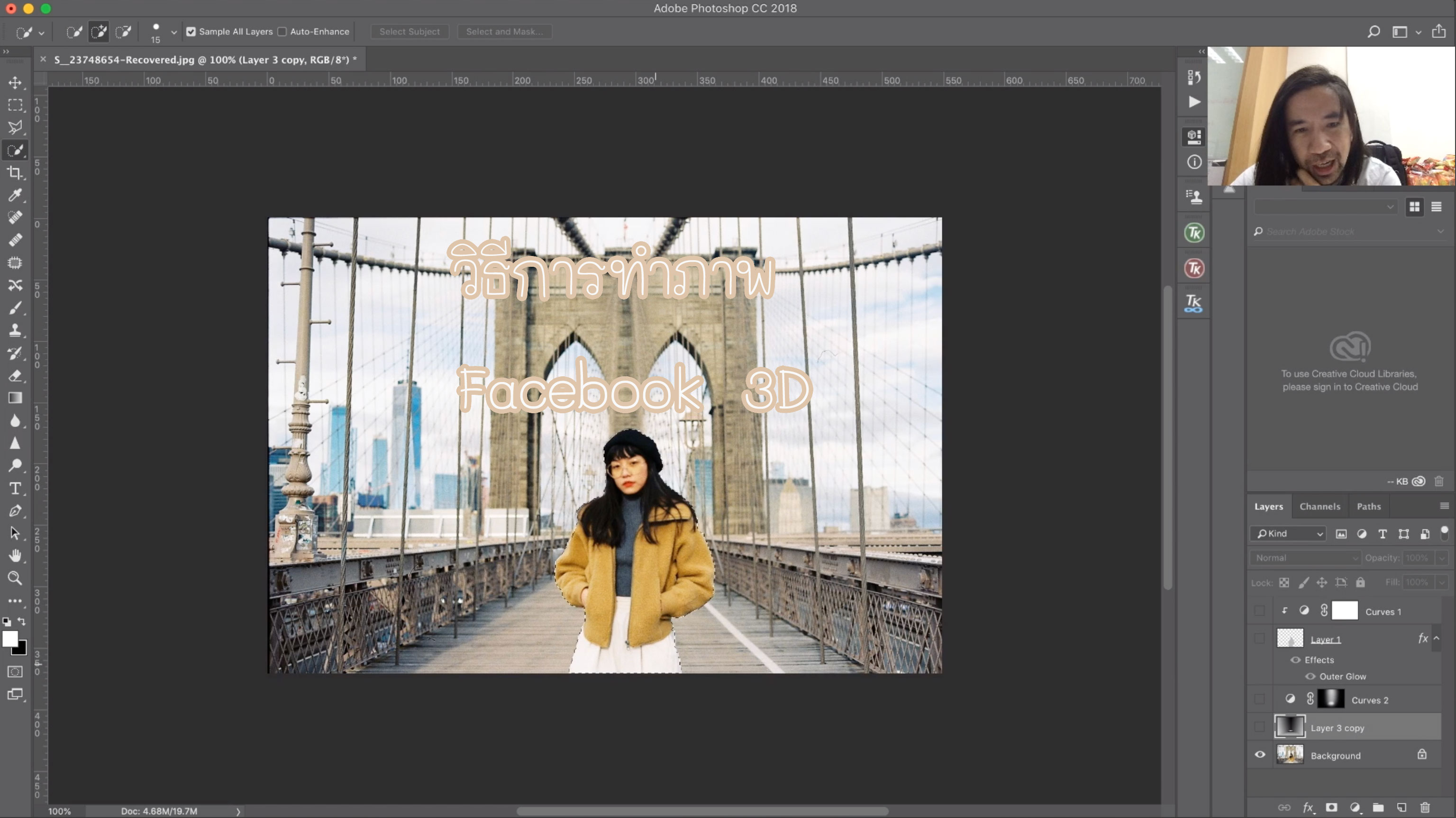
Task: Hide the Background layer visibility
Action: pyautogui.click(x=1260, y=754)
